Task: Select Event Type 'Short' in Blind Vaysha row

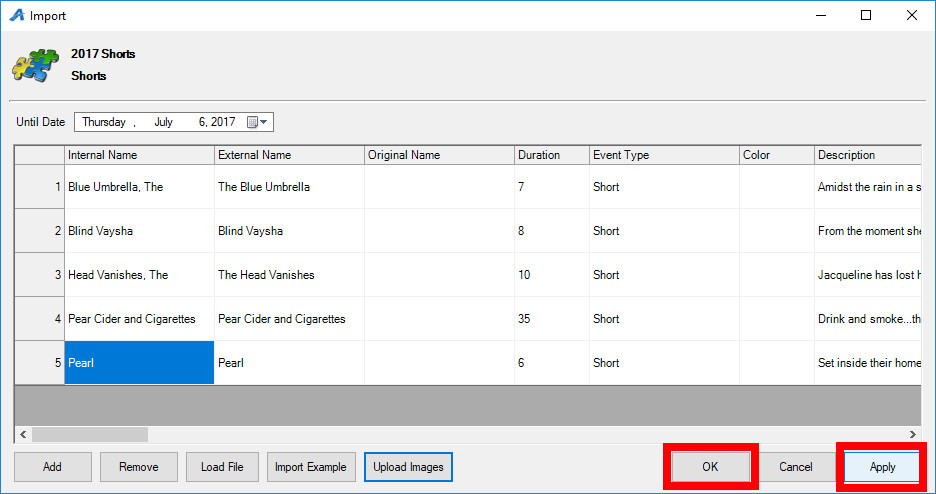Action: point(664,231)
